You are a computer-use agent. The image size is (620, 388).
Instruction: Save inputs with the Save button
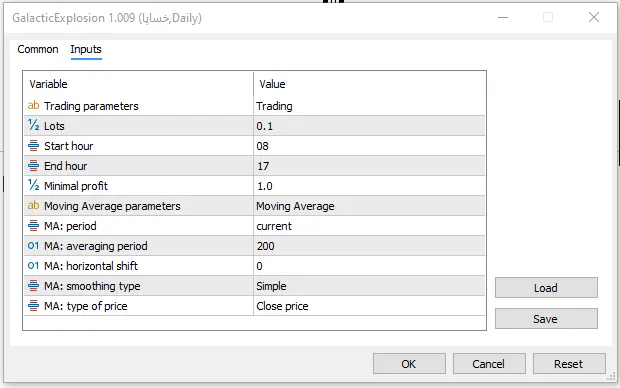tap(546, 318)
